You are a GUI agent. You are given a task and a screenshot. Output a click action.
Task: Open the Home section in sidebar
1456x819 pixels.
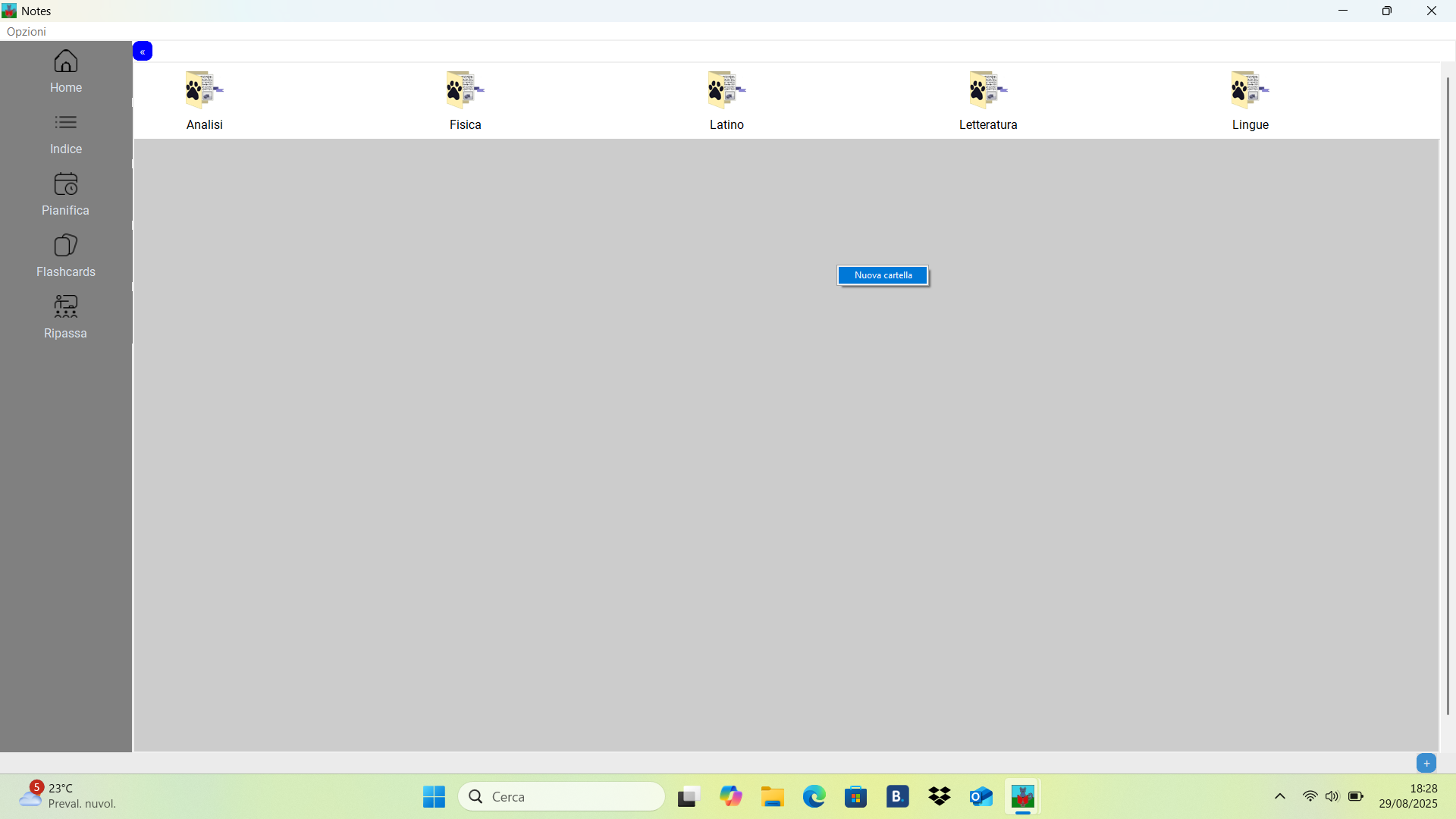point(66,72)
